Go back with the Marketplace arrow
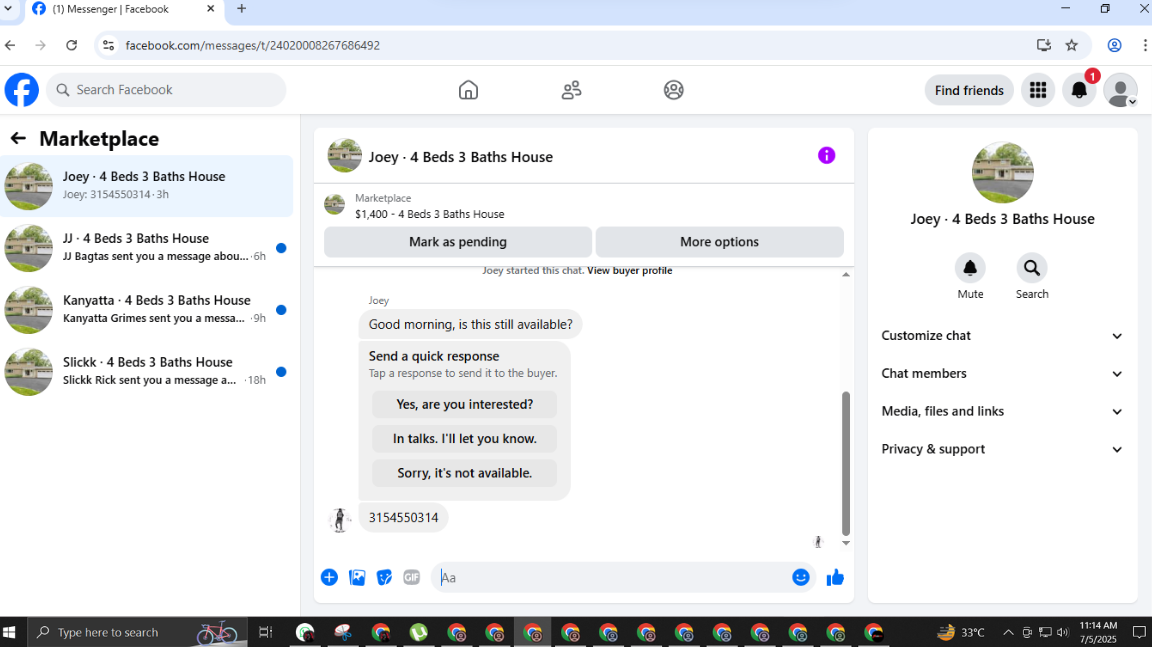Image resolution: width=1152 pixels, height=647 pixels. (x=18, y=138)
